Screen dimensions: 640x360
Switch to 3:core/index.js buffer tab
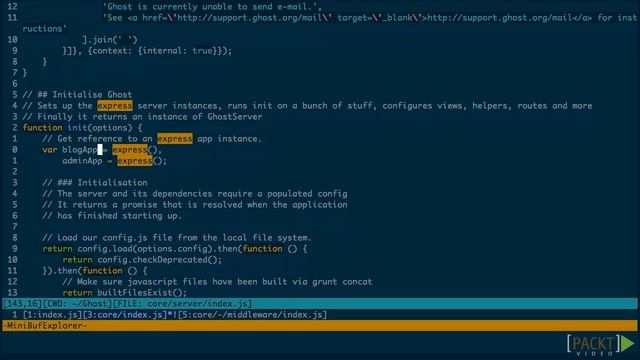(x=124, y=315)
